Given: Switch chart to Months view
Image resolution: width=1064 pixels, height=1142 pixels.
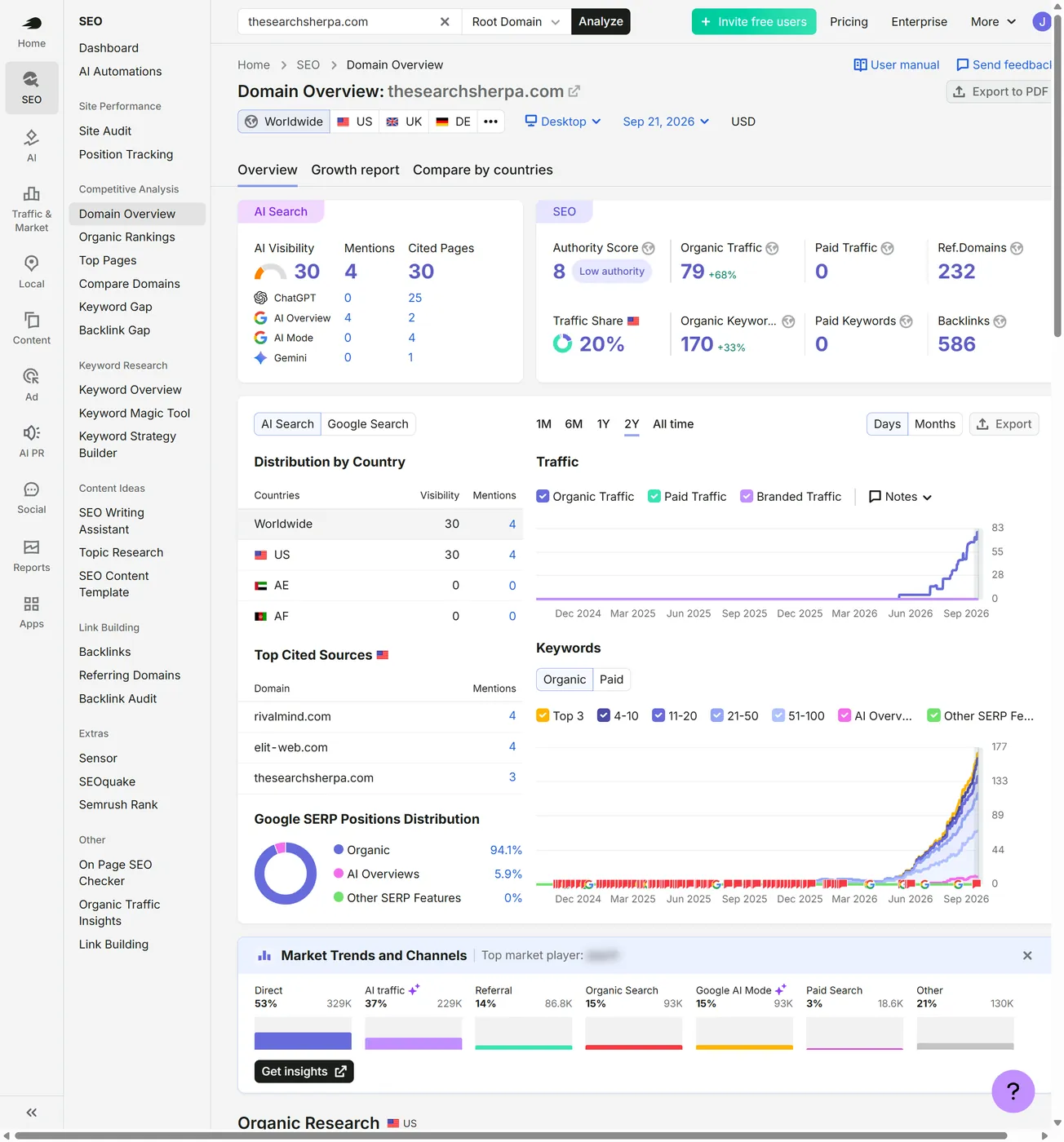Looking at the screenshot, I should point(934,424).
